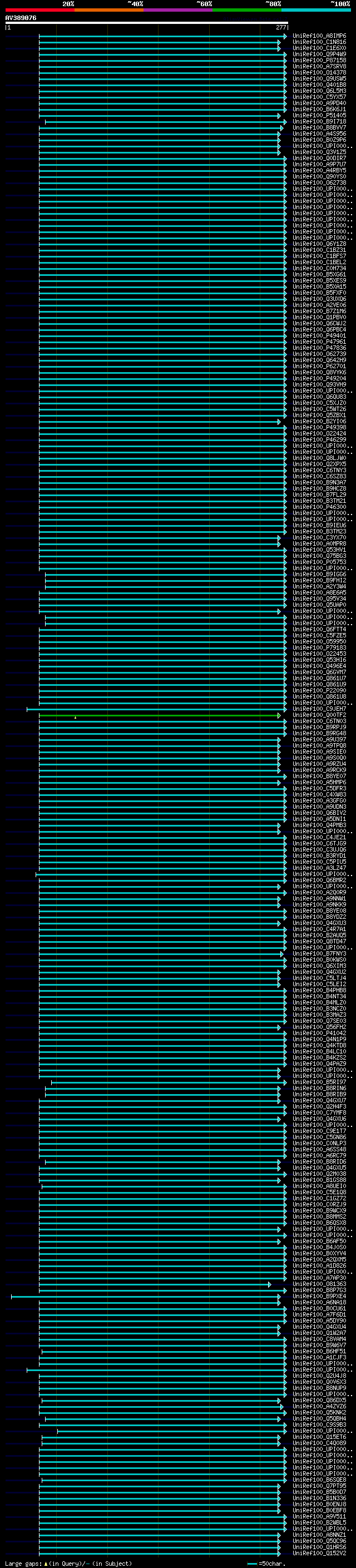Image resolution: width=356 pixels, height=1568 pixels.
Task: Select hit UniRef100_Q9P4W9
Action: (x=319, y=54)
